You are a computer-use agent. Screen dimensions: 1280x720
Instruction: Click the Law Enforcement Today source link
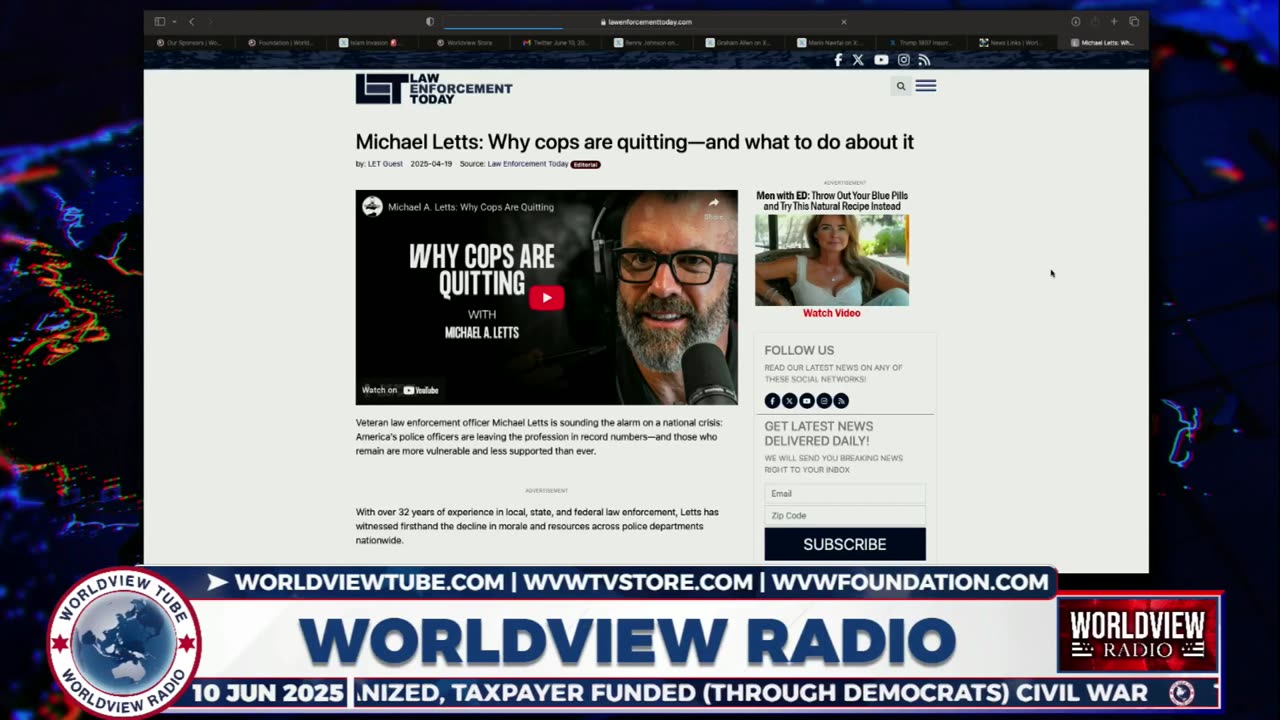tap(528, 164)
